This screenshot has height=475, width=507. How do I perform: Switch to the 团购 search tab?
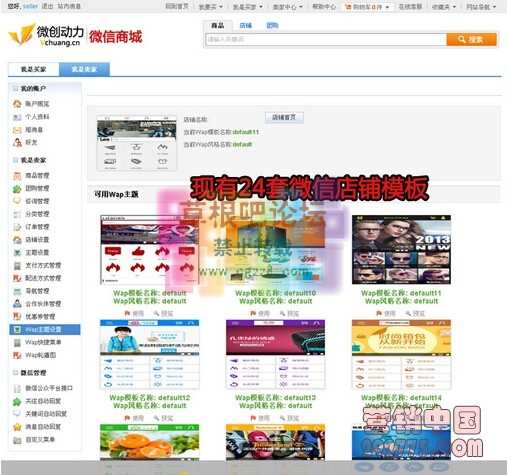coord(272,26)
